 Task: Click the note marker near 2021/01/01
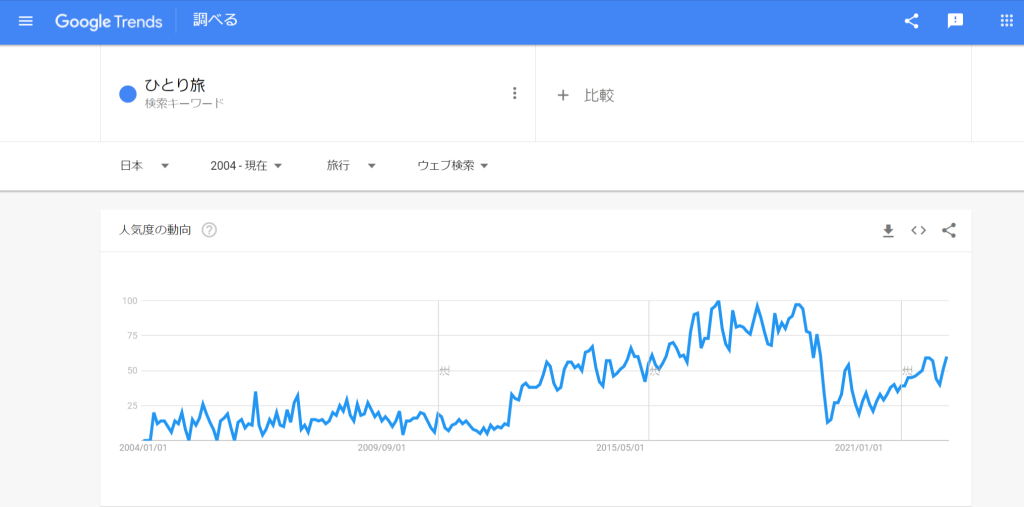(908, 371)
